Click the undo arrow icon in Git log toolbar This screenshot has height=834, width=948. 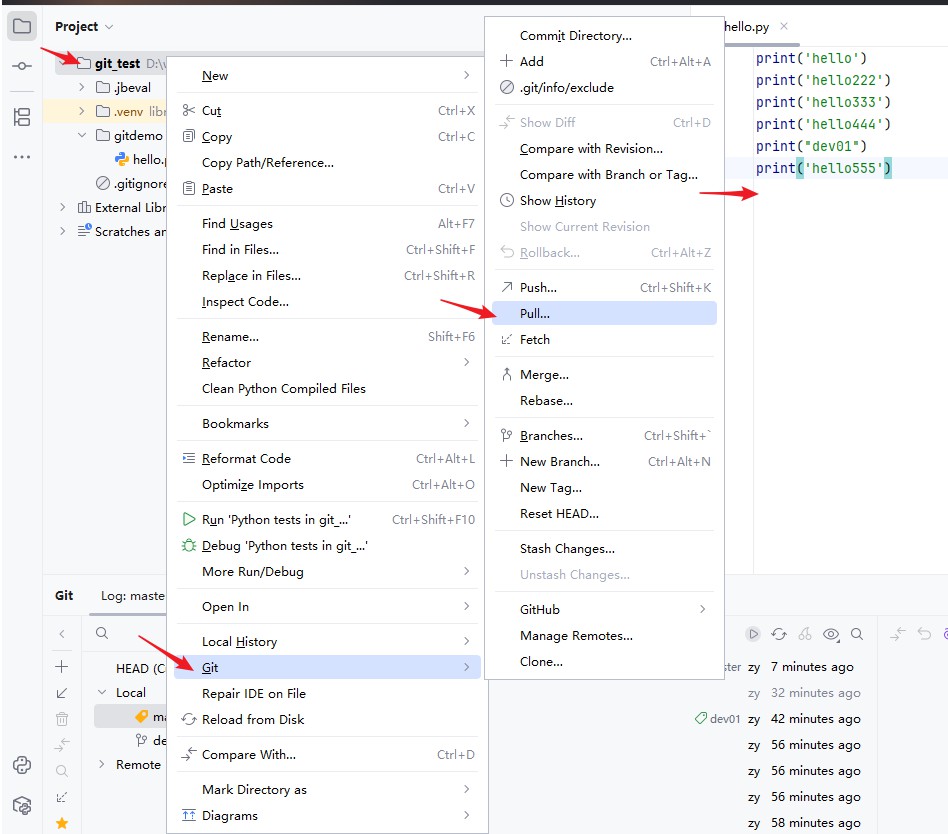pos(924,634)
